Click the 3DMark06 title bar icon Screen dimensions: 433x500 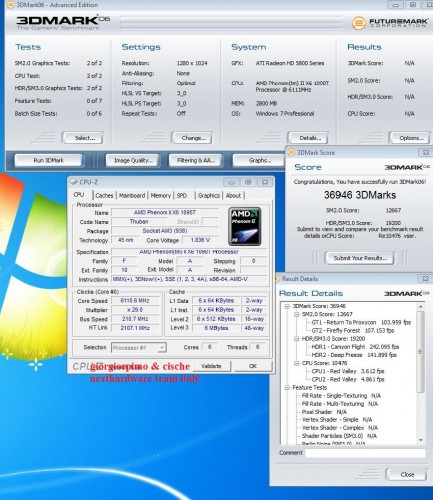[x=10, y=5]
